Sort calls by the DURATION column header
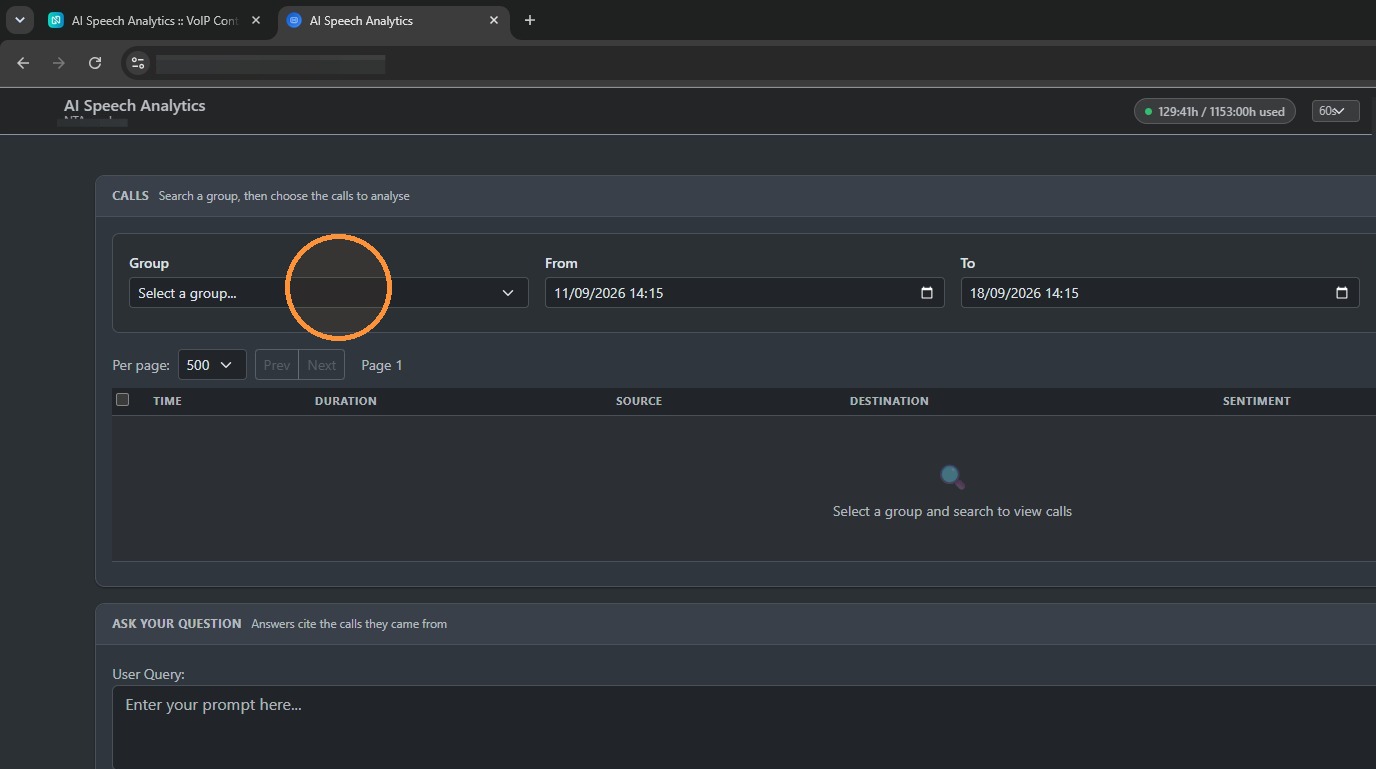Image resolution: width=1376 pixels, height=769 pixels. (x=346, y=401)
